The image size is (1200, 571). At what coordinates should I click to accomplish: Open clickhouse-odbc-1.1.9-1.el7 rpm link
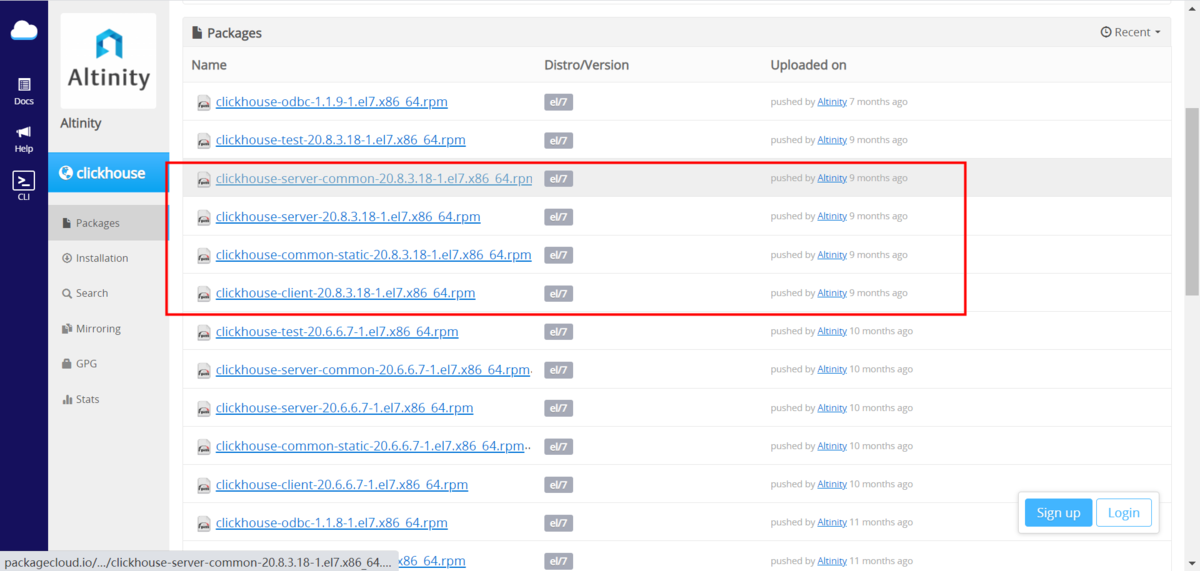[332, 102]
